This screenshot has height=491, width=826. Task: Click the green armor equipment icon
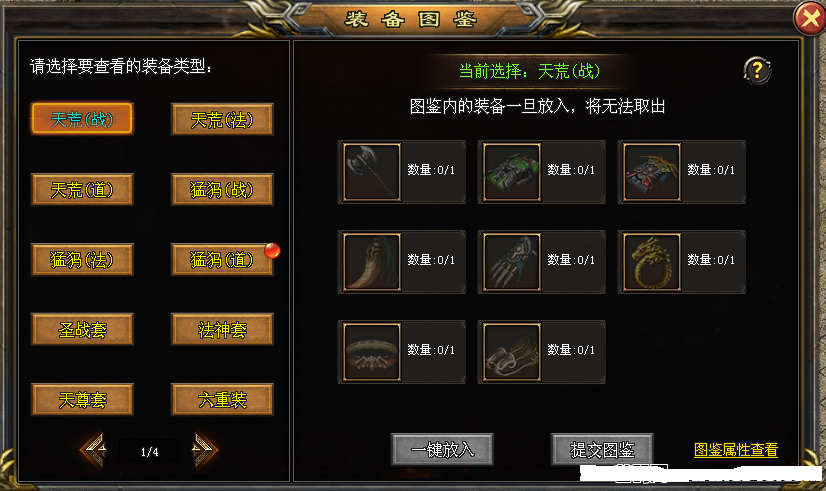[x=512, y=172]
